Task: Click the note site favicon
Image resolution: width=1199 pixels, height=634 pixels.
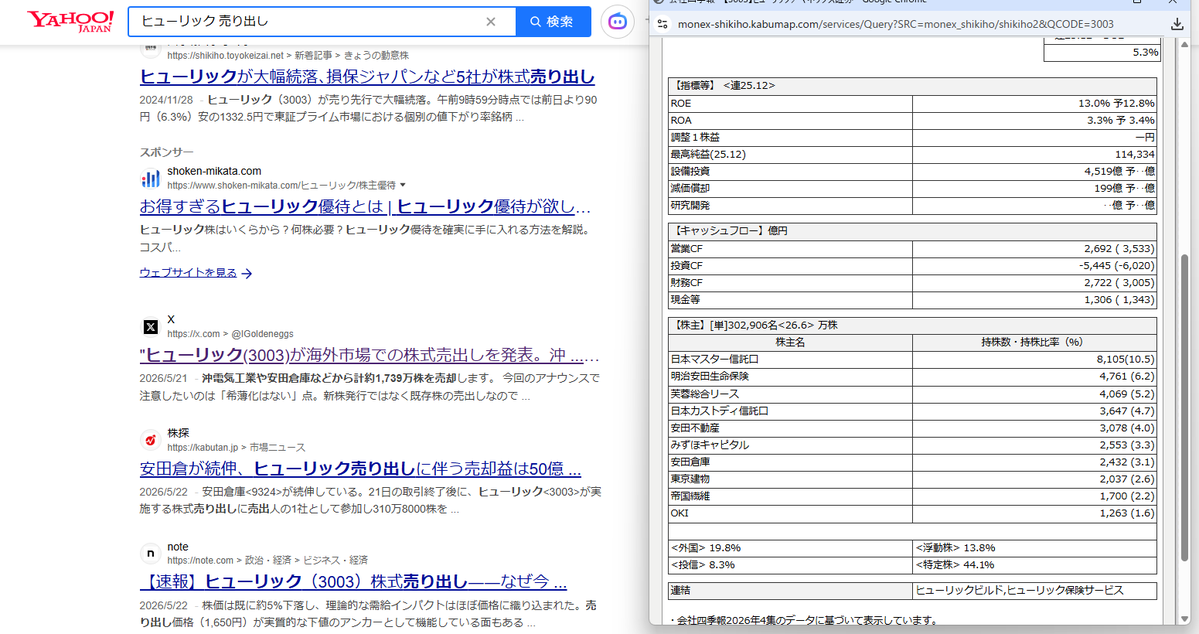Action: pyautogui.click(x=151, y=553)
